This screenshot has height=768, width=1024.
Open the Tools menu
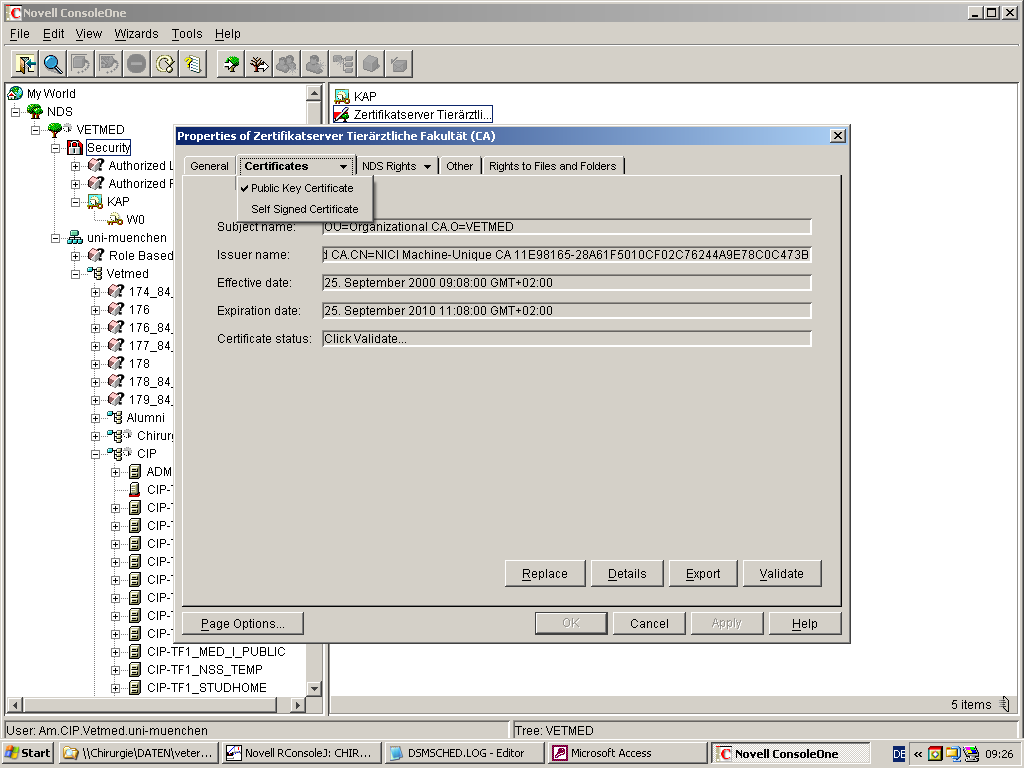[x=187, y=33]
